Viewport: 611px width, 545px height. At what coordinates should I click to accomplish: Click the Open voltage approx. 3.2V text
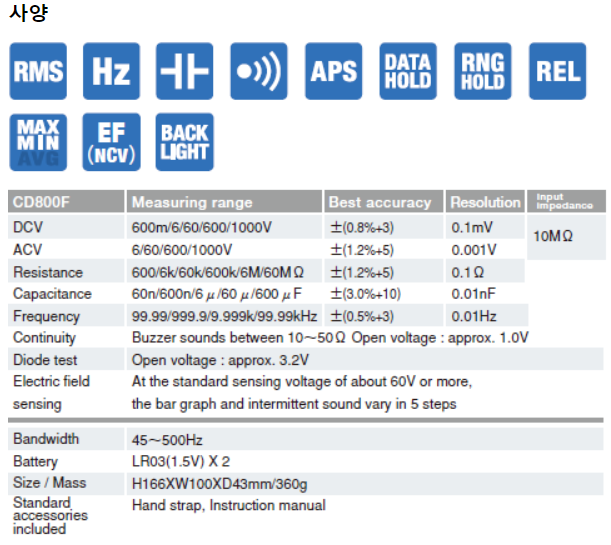point(220,360)
